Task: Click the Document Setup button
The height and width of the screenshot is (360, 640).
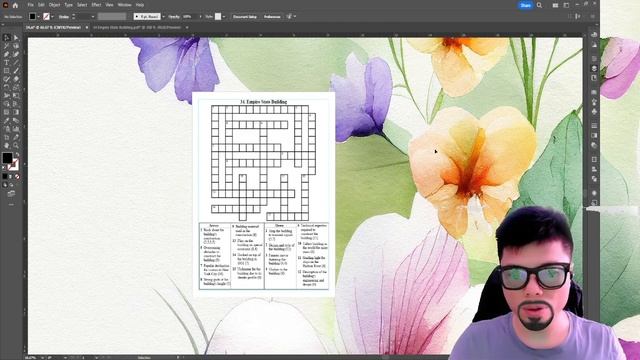Action: (x=245, y=17)
